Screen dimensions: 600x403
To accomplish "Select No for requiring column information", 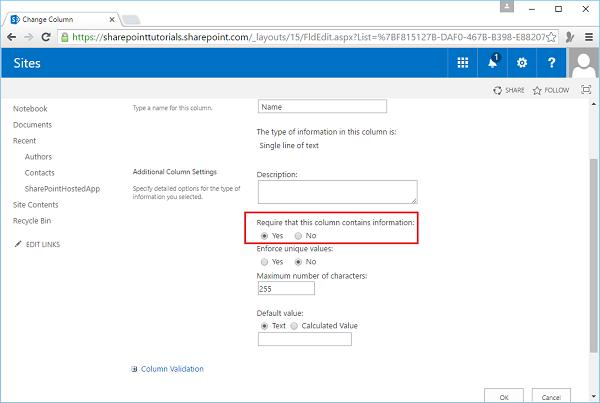I will coord(299,235).
